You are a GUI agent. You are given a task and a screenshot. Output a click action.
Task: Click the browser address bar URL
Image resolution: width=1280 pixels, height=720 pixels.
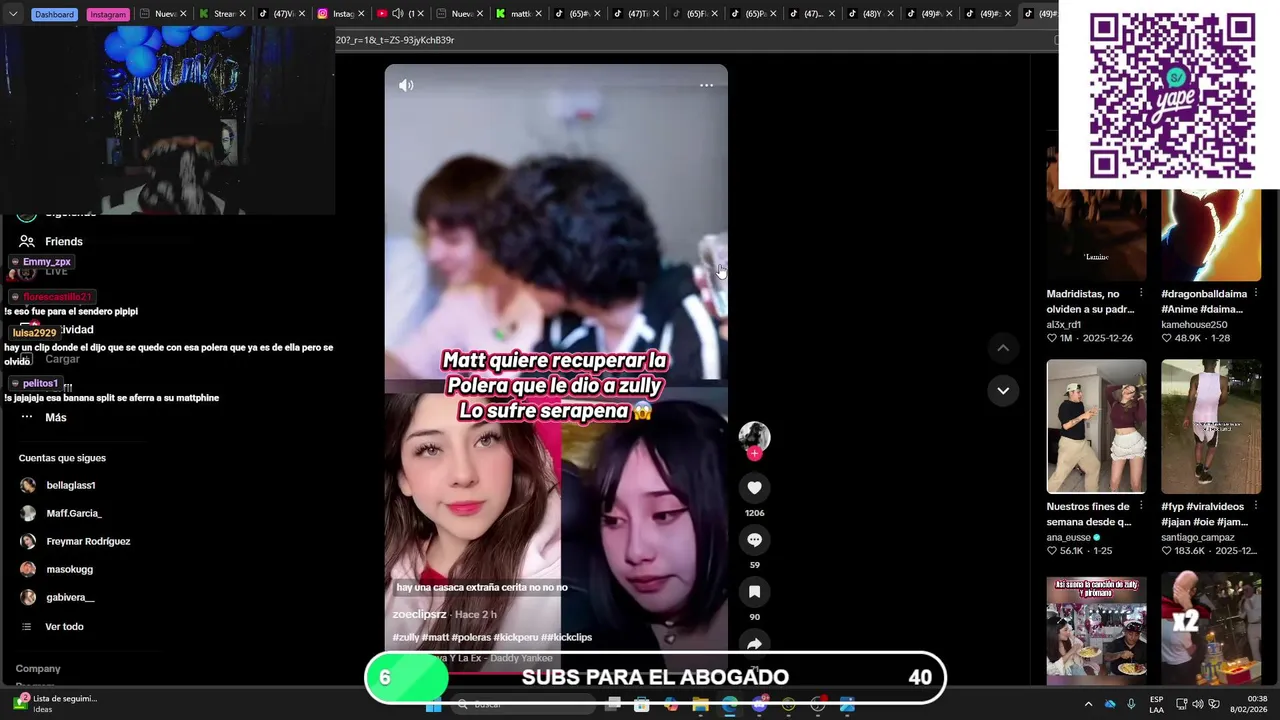pyautogui.click(x=395, y=40)
